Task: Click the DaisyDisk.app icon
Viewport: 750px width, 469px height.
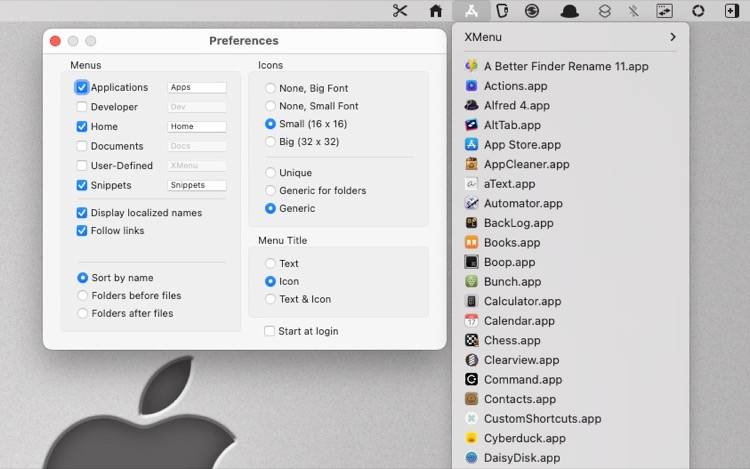Action: point(471,458)
